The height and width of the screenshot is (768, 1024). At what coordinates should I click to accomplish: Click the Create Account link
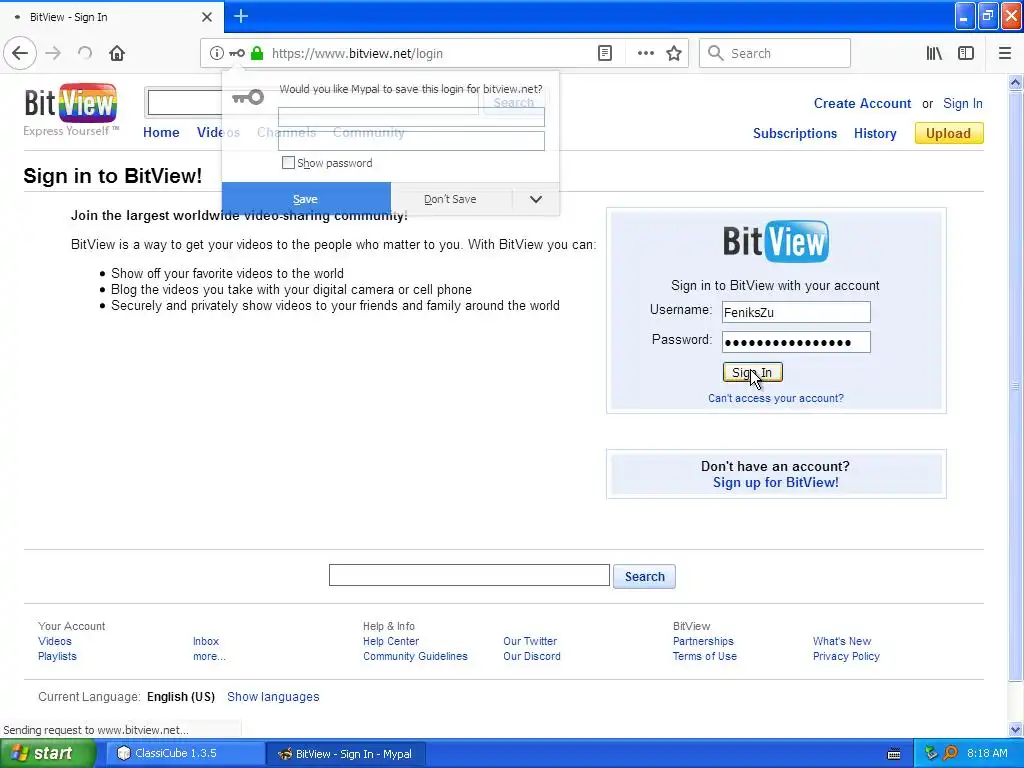(862, 103)
